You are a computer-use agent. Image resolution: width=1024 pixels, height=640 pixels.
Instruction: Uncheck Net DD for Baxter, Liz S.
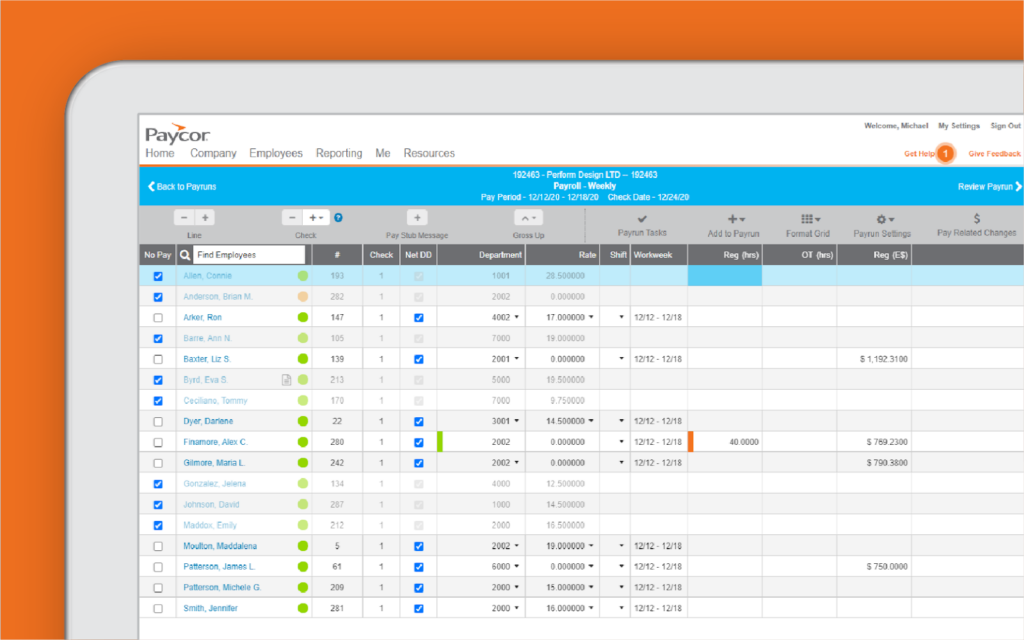tap(419, 358)
